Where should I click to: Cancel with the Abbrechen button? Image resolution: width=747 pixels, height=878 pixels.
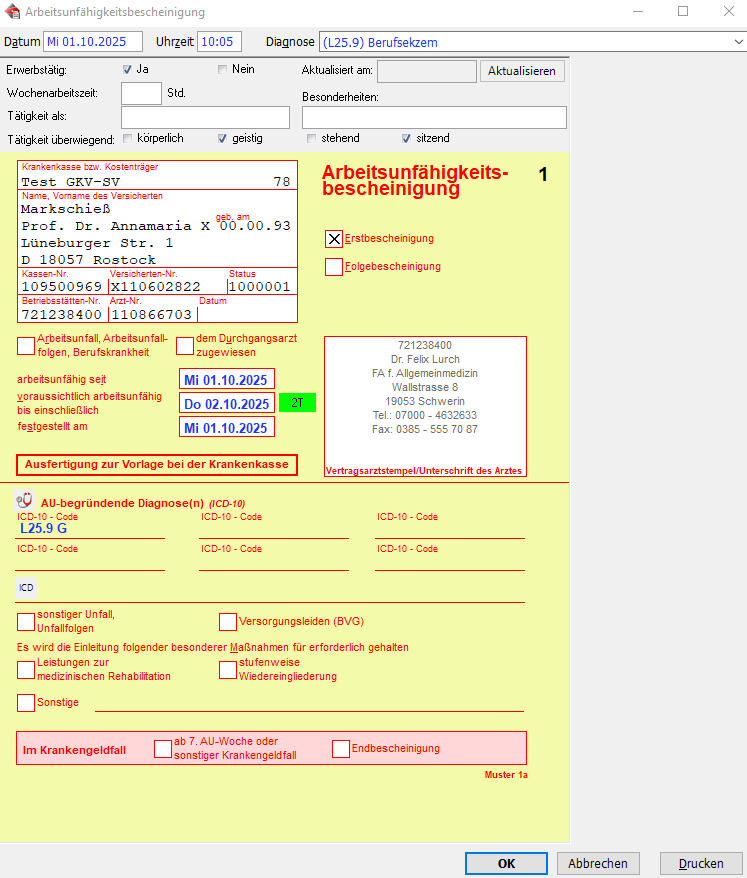[599, 864]
